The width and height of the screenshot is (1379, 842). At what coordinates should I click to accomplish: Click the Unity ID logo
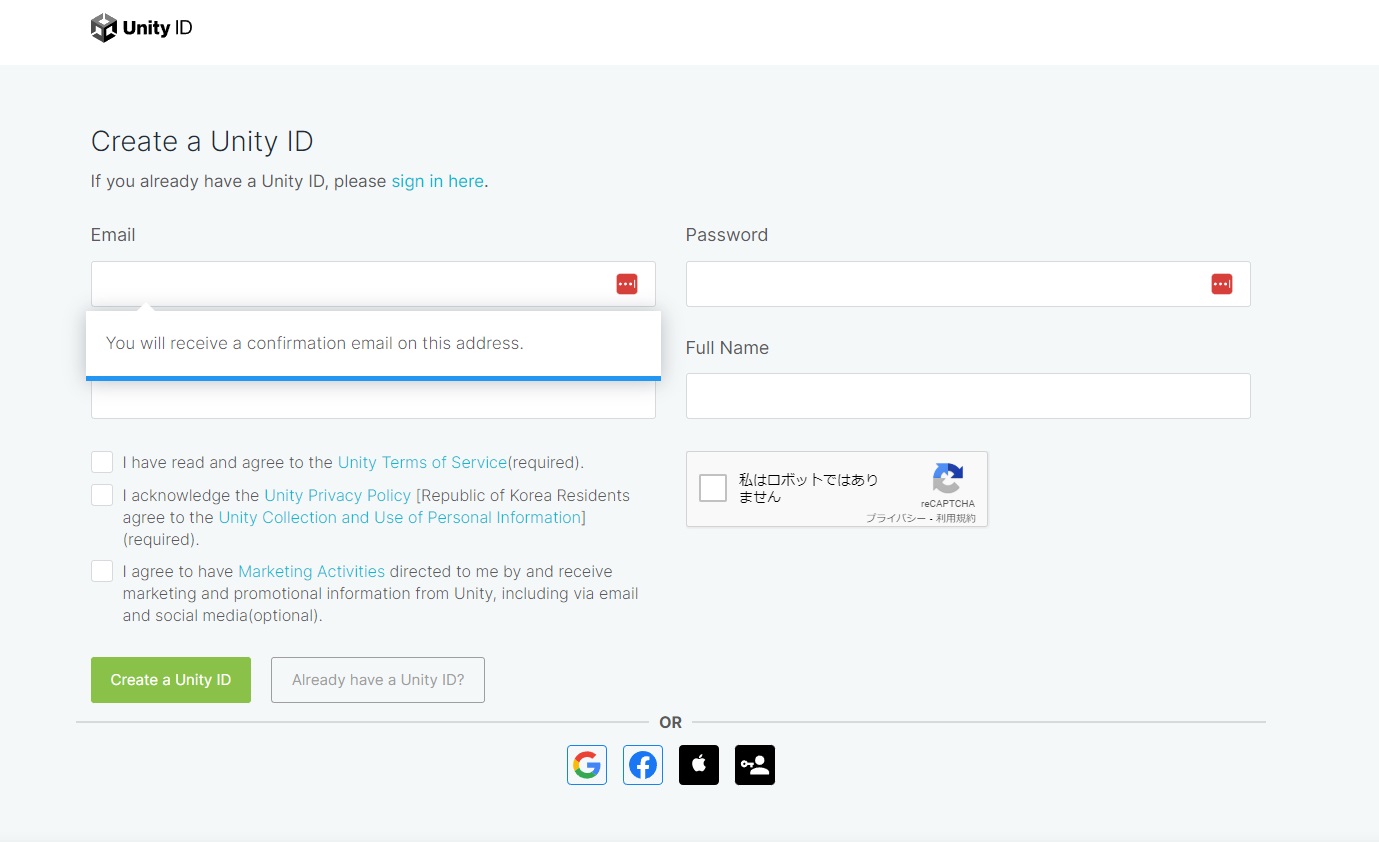[141, 28]
